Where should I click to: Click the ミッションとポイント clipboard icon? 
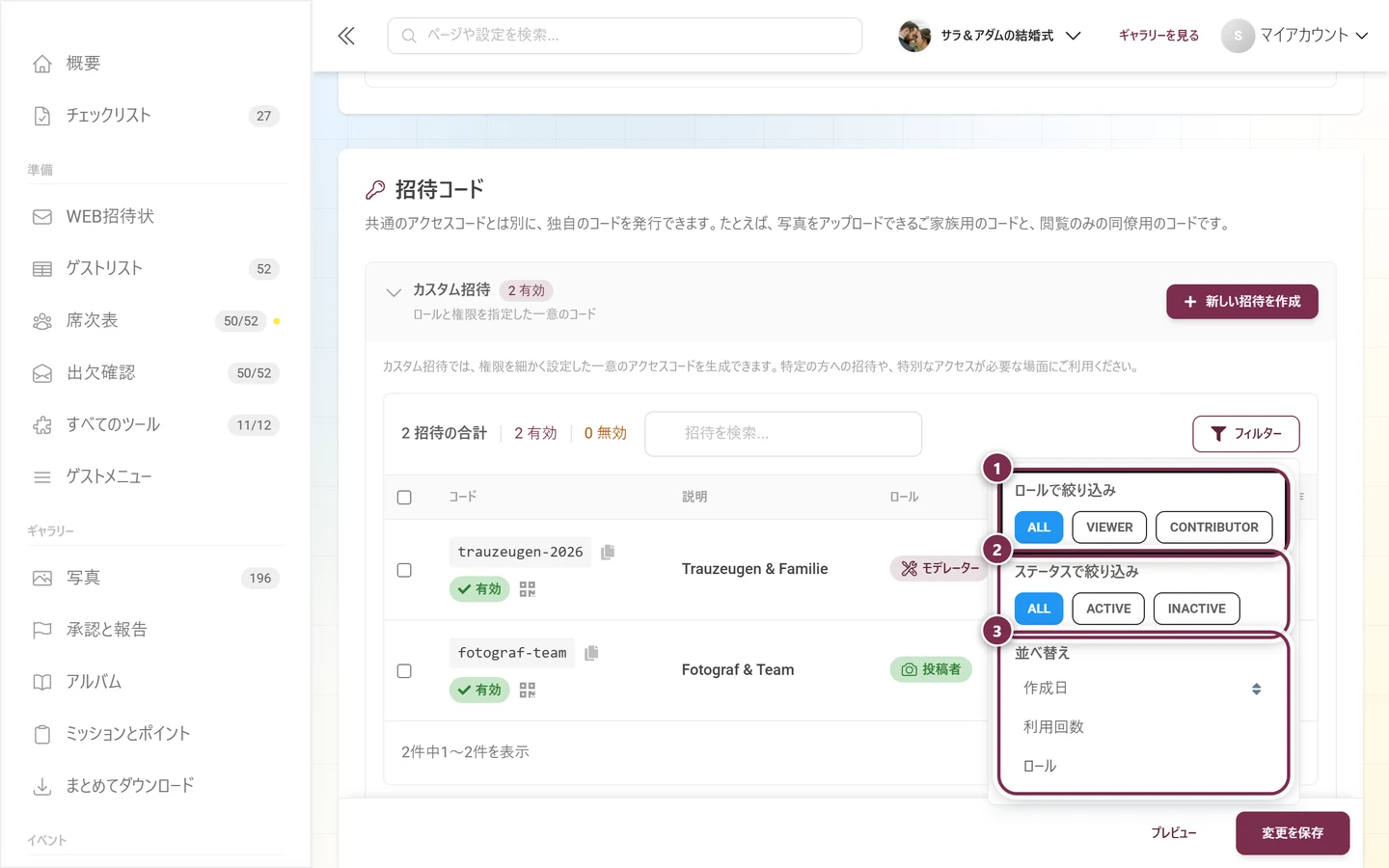click(42, 735)
